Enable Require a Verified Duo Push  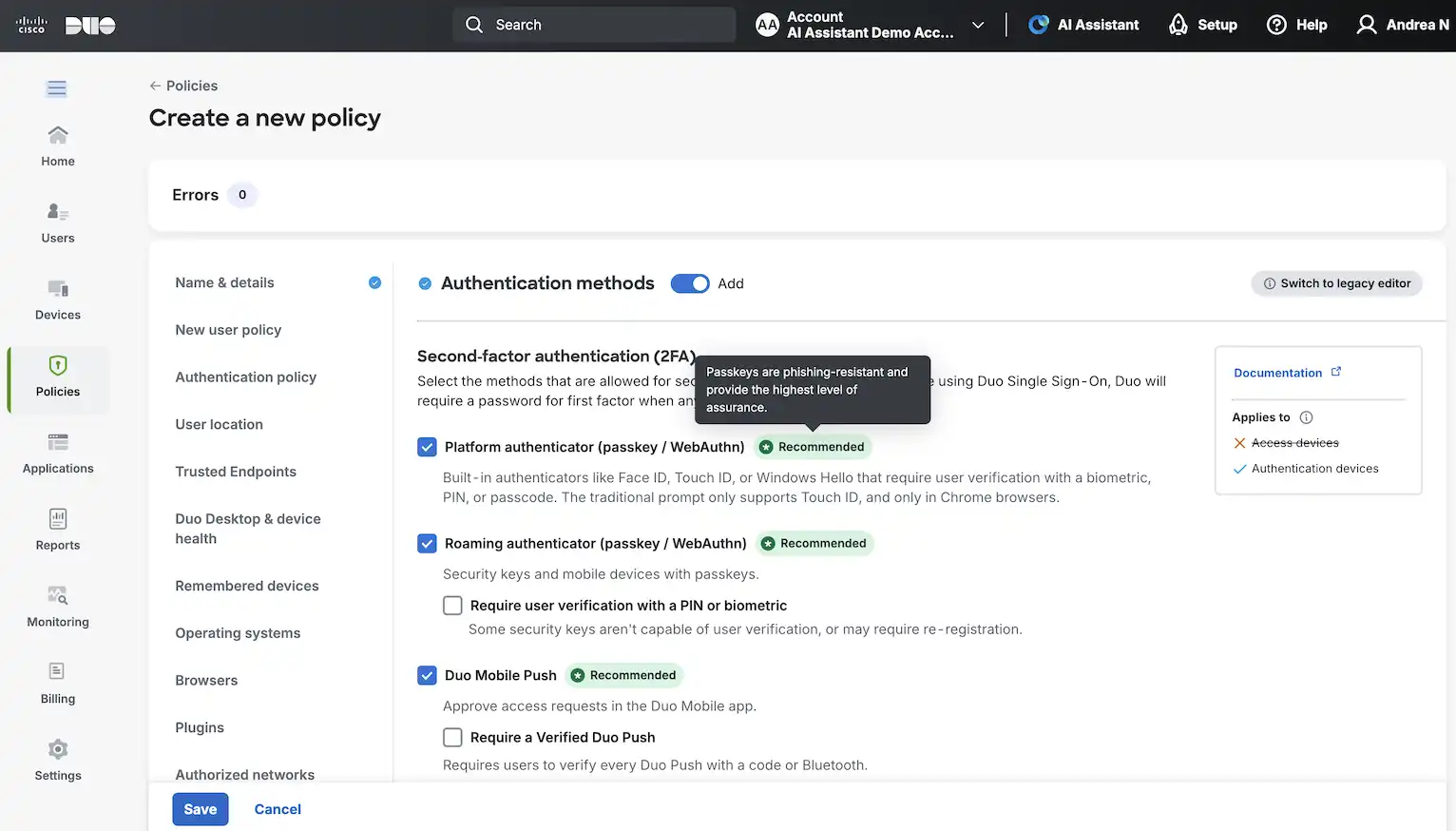pos(452,737)
